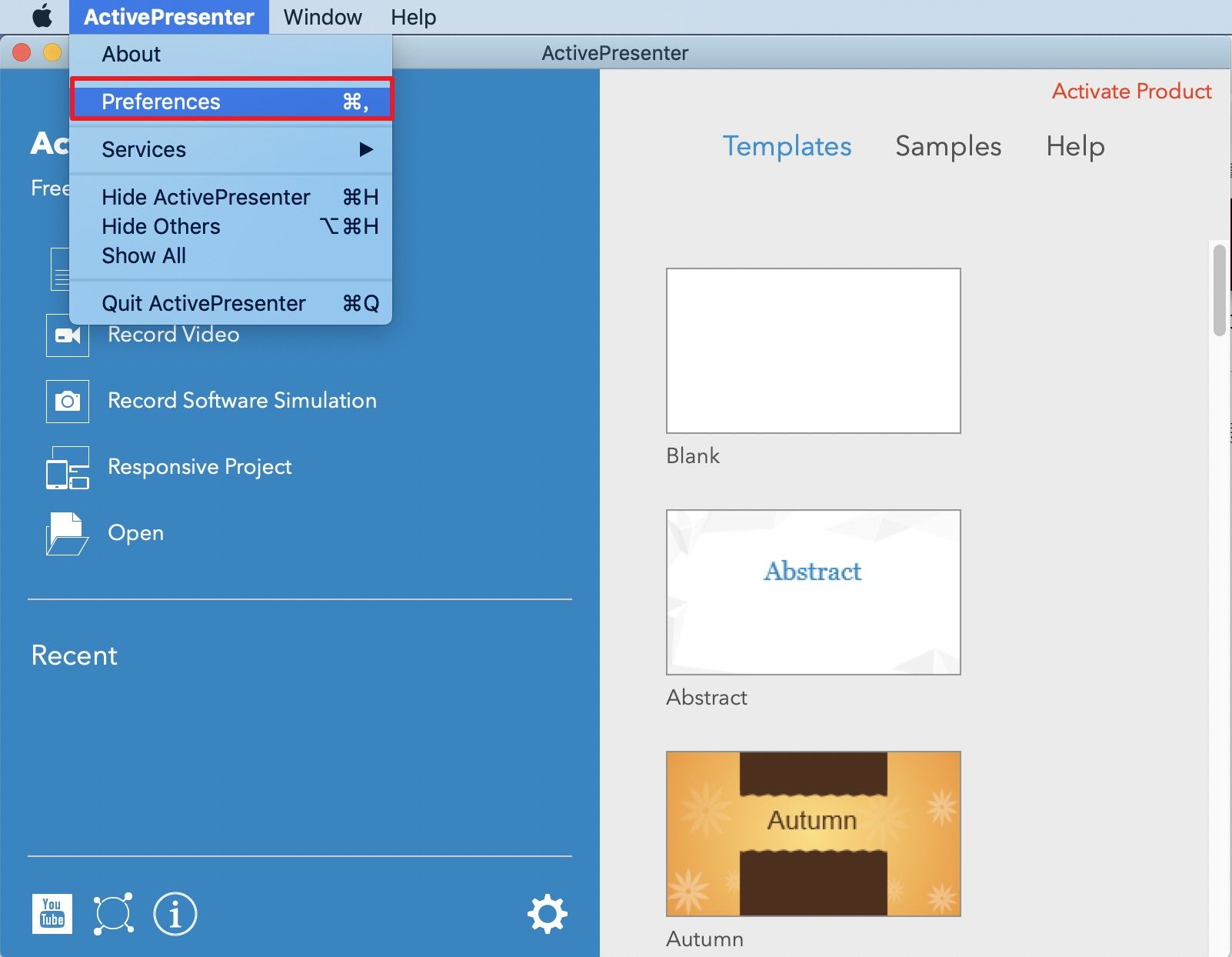Click the Activate Product link
Image resolution: width=1232 pixels, height=957 pixels.
coord(1131,92)
